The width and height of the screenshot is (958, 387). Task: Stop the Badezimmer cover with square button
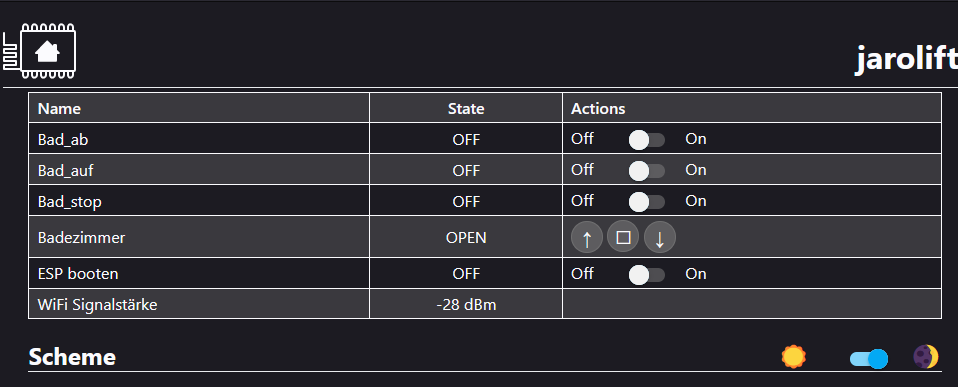[623, 237]
